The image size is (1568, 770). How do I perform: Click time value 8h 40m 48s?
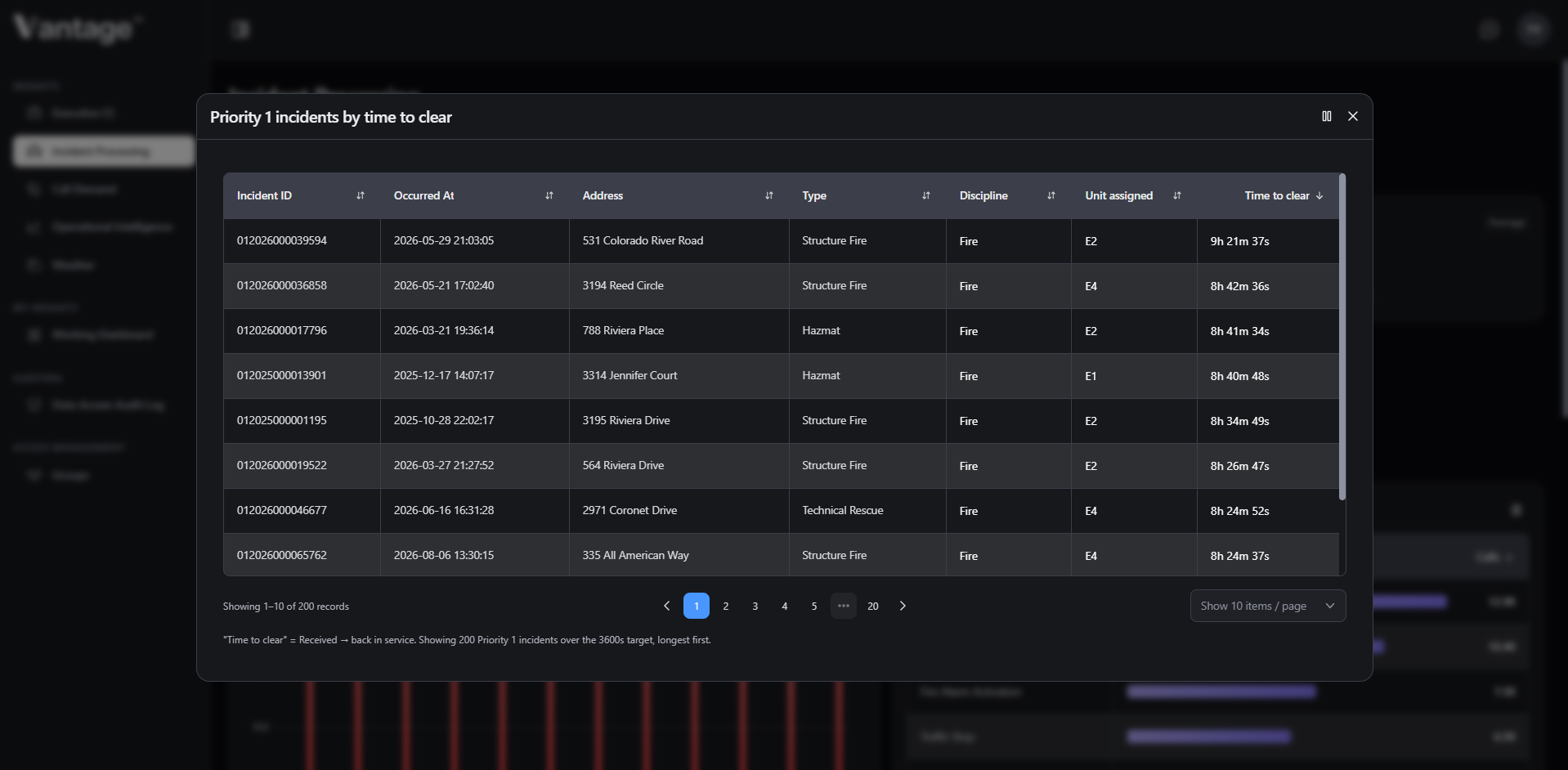pos(1239,376)
